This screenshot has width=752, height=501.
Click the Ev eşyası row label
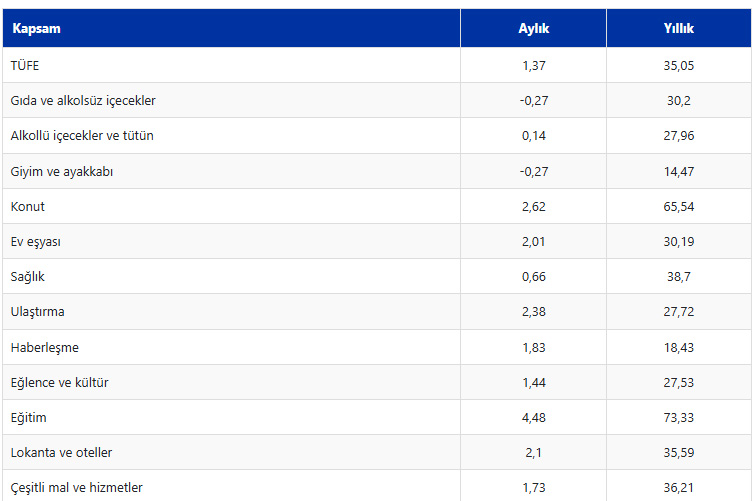pos(35,242)
